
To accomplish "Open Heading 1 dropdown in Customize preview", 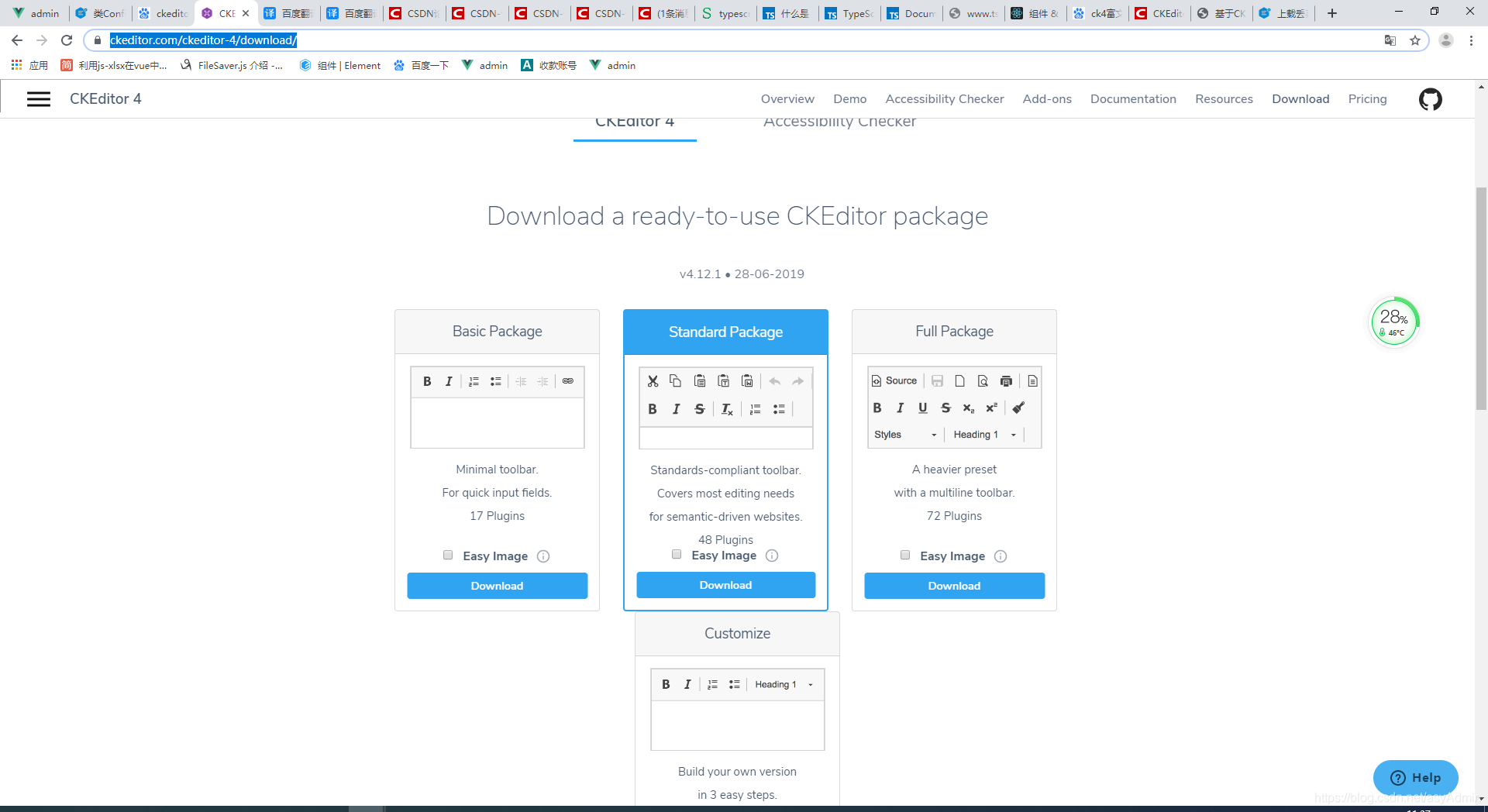I will pyautogui.click(x=784, y=684).
